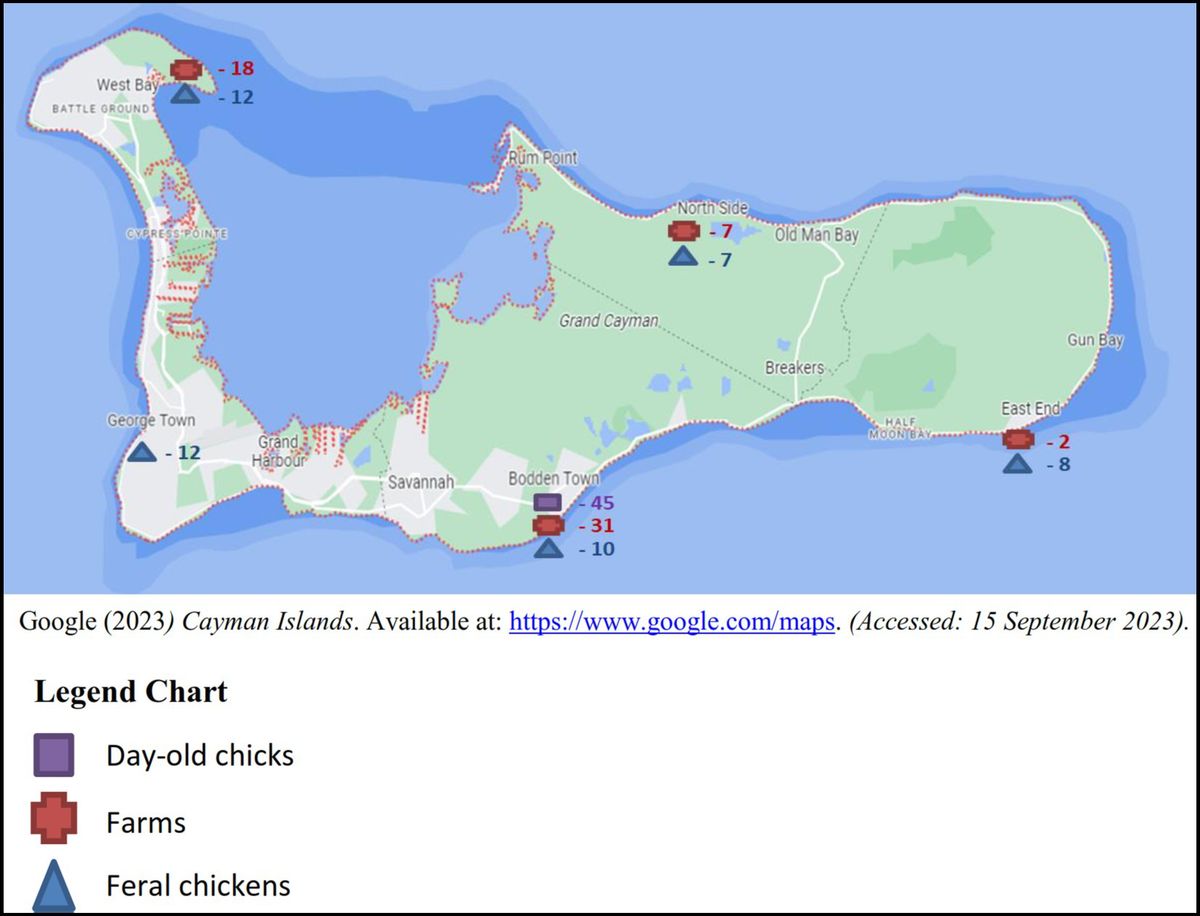
Task: Select the farm marker at North Side
Action: [x=683, y=232]
